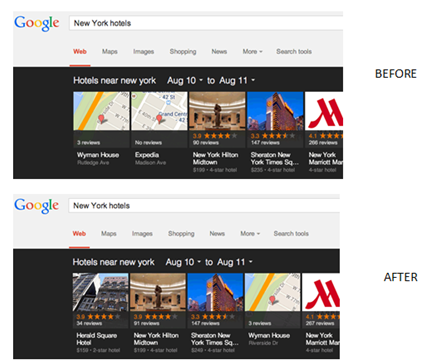Click the Wyman House map thumbnail in AFTER

tap(273, 292)
